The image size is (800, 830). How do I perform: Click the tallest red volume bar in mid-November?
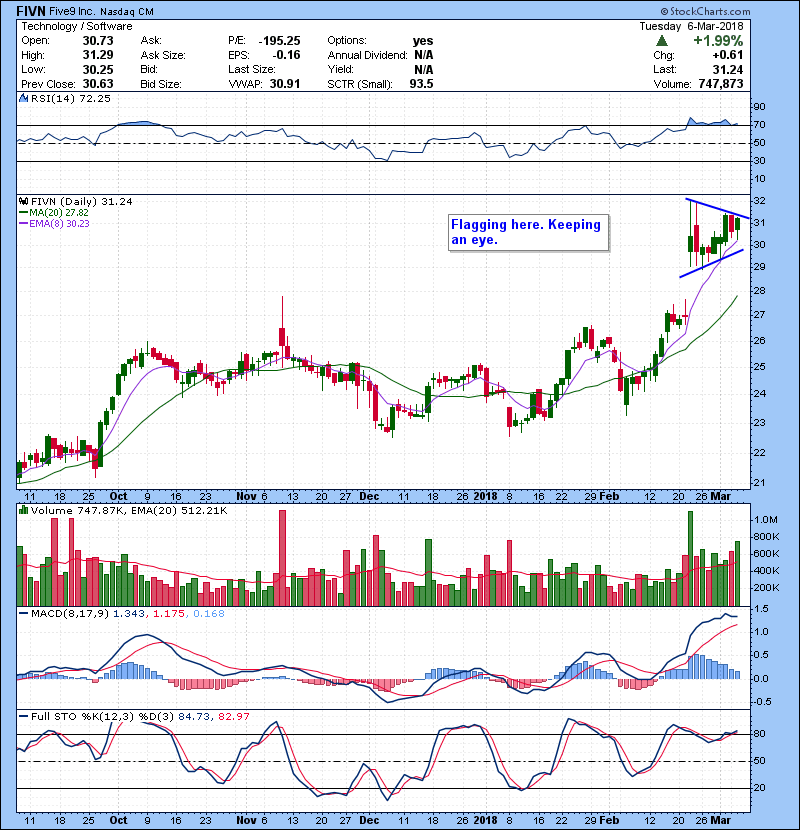point(282,558)
